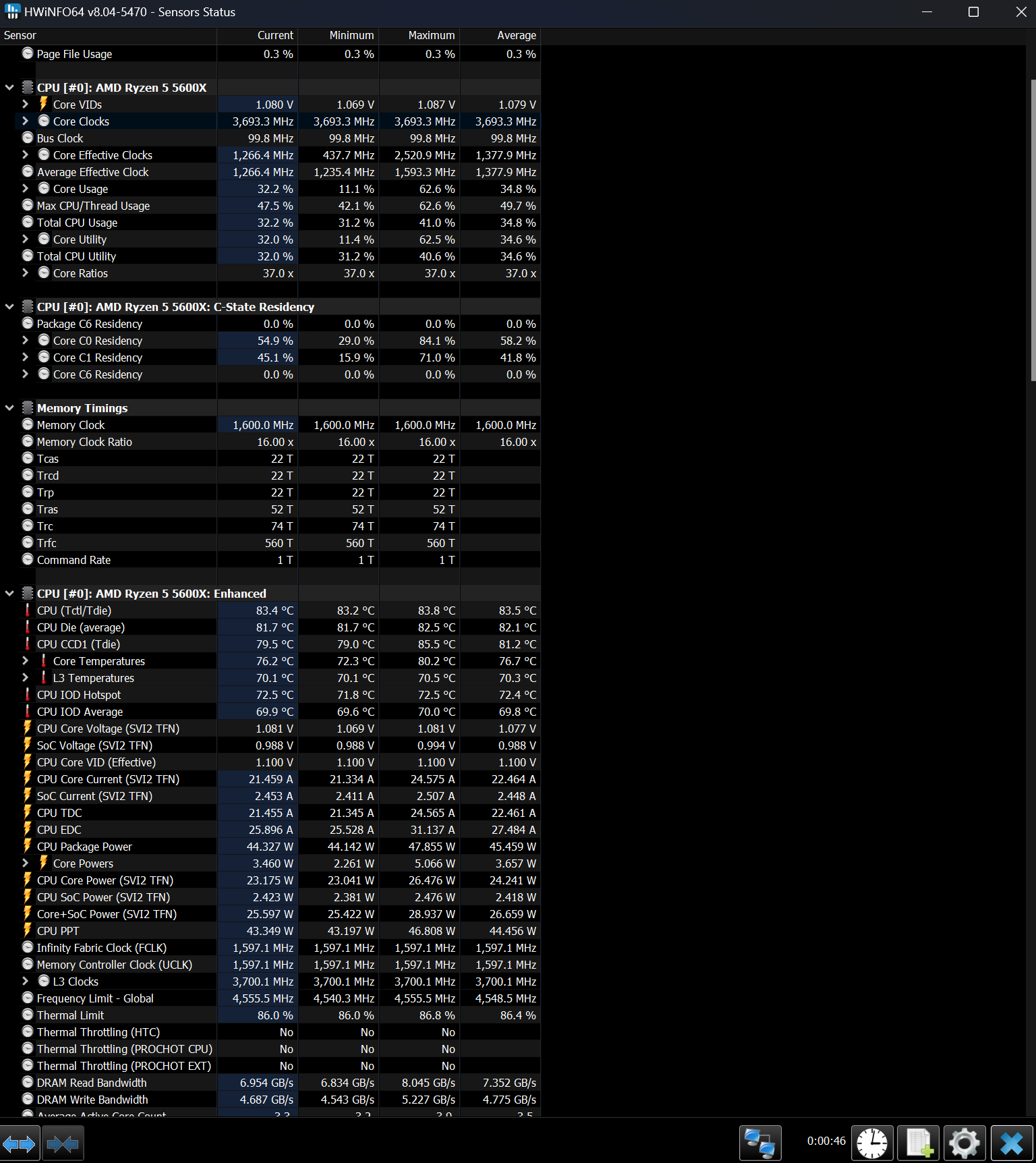The height and width of the screenshot is (1163, 1036).
Task: Click the Minimum column header
Action: [x=338, y=35]
